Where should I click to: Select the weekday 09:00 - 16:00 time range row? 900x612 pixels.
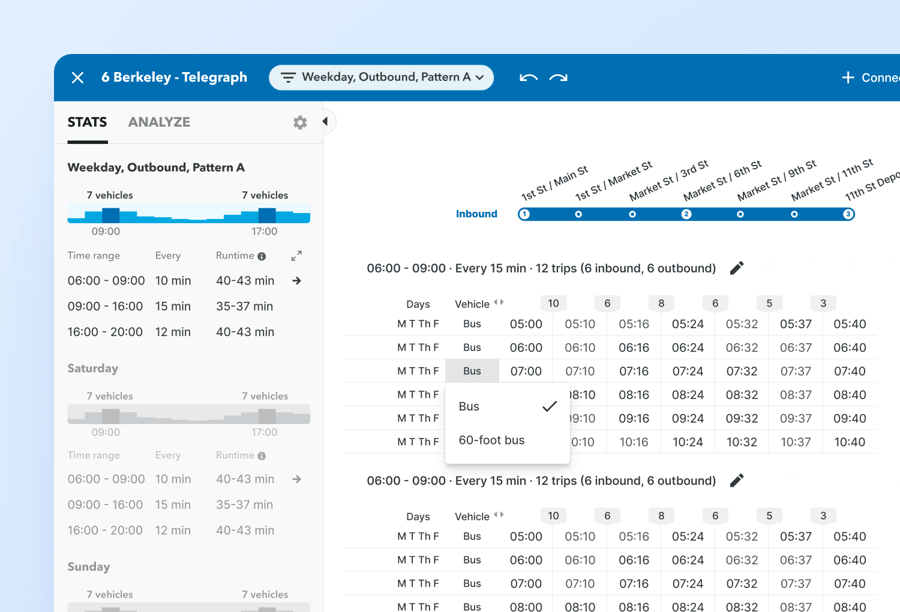point(184,307)
